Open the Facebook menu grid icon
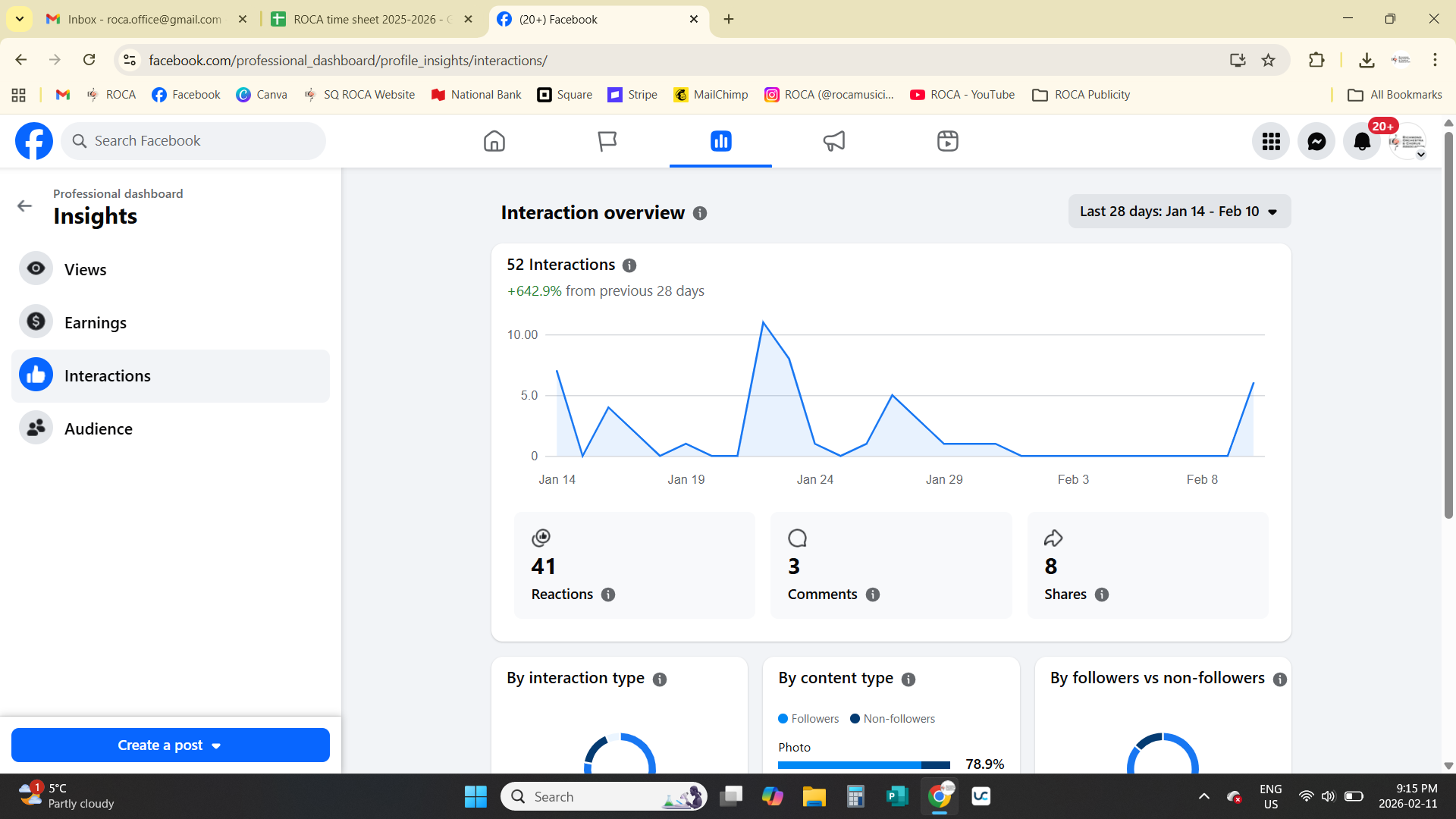The width and height of the screenshot is (1456, 819). (x=1271, y=141)
